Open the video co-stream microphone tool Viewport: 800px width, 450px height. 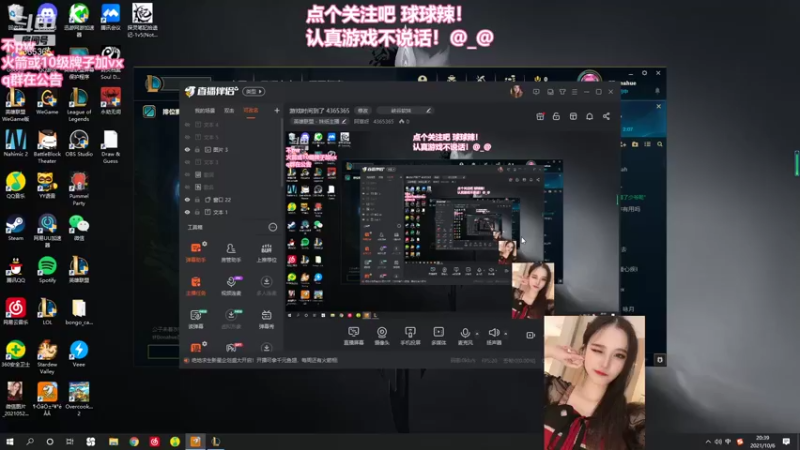click(x=231, y=286)
